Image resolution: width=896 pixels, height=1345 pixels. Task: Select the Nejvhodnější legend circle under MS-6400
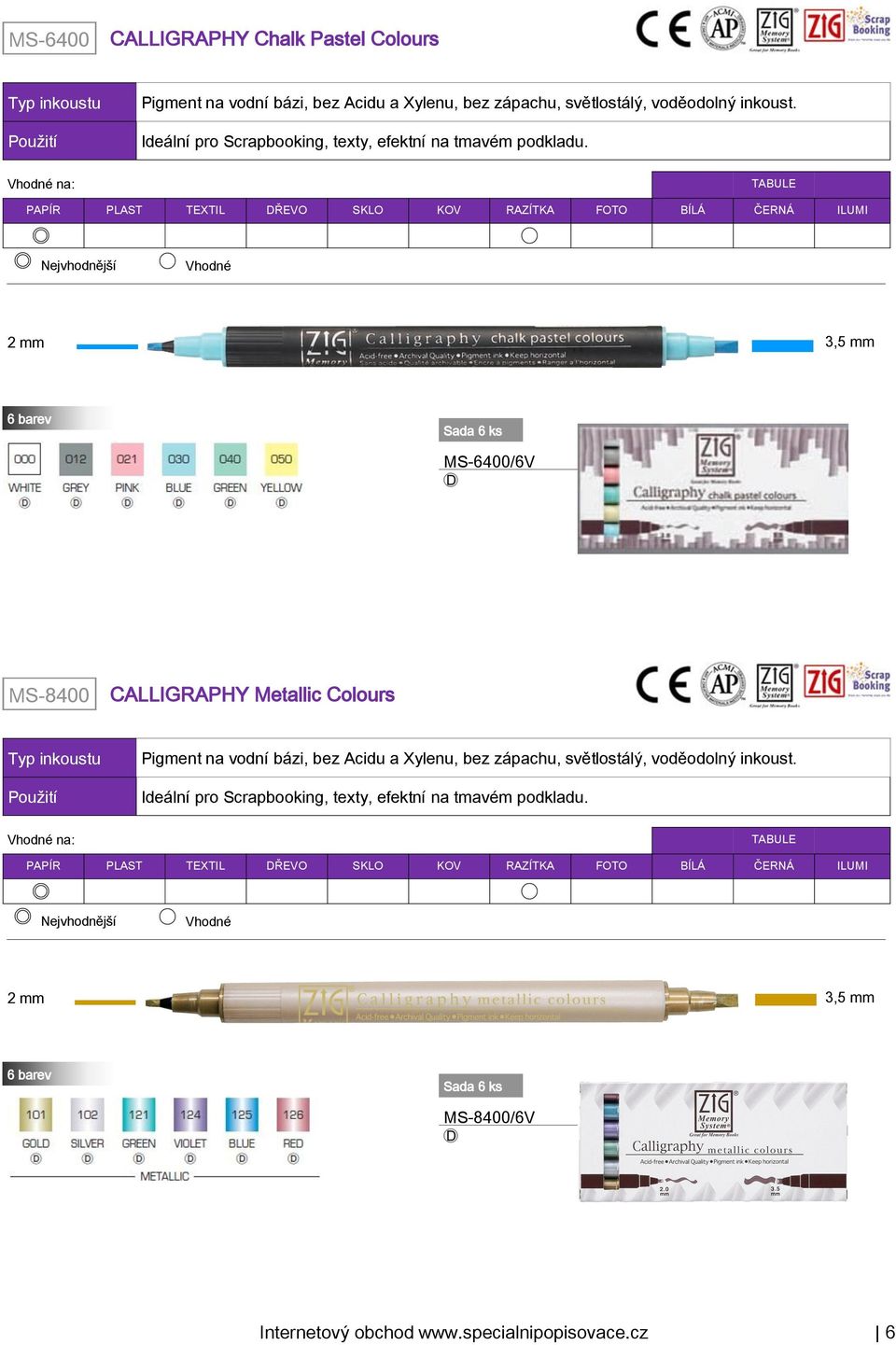click(23, 261)
